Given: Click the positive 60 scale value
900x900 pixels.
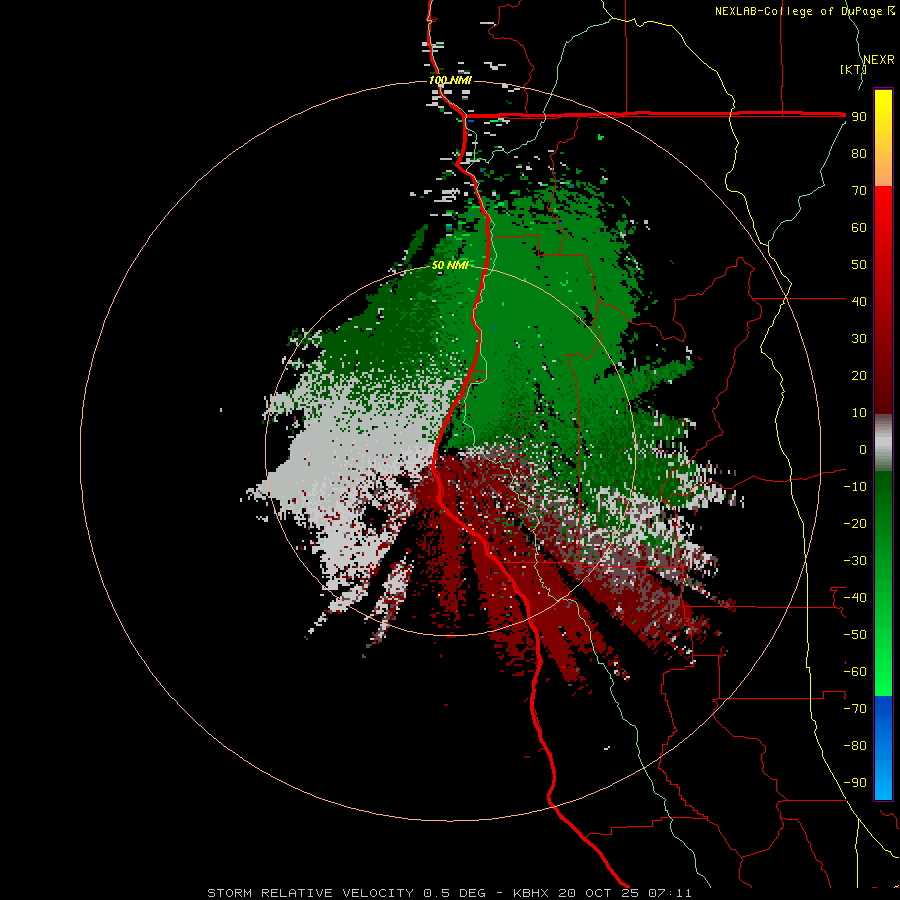Looking at the screenshot, I should [x=859, y=228].
